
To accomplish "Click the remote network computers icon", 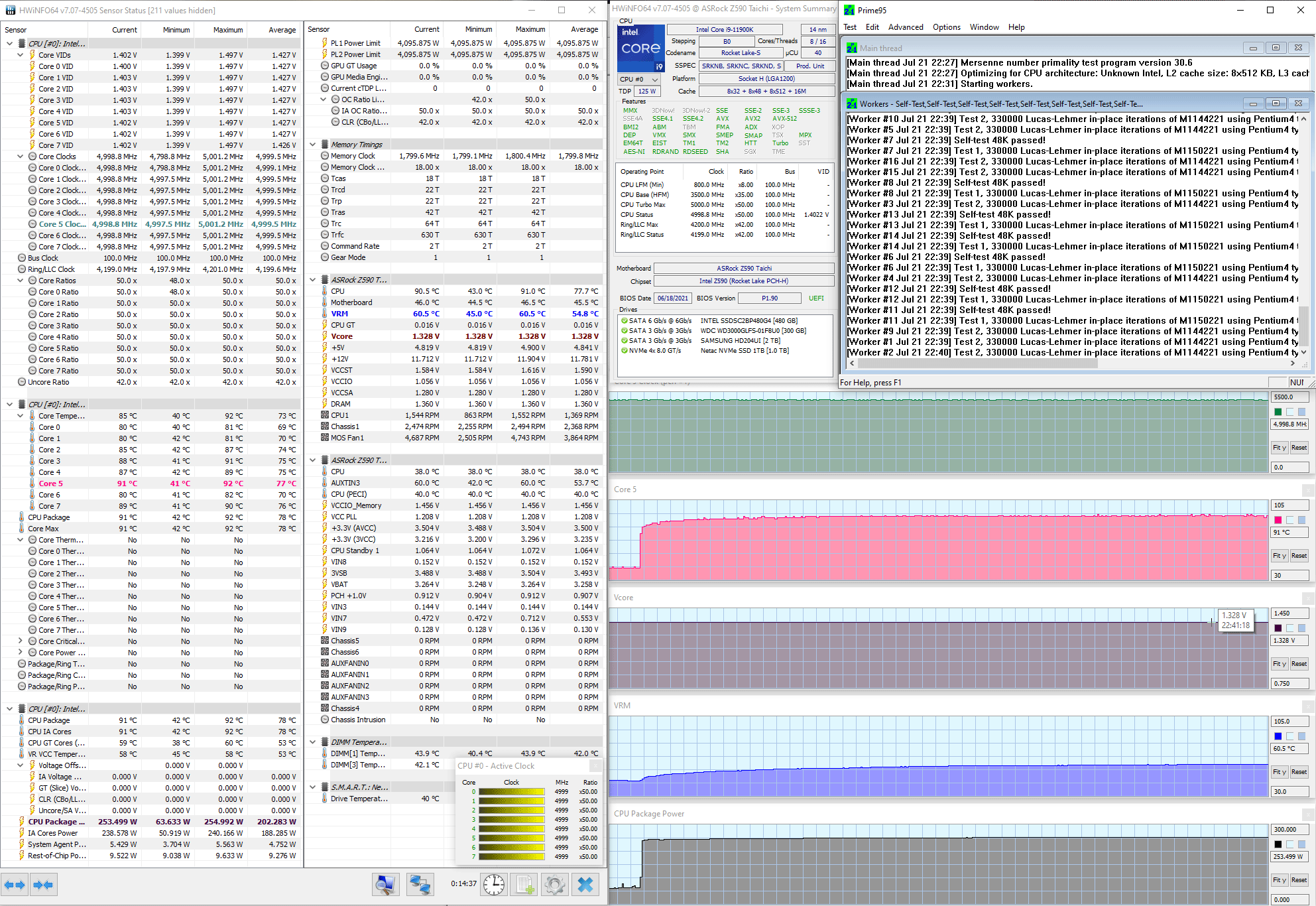I will (x=420, y=884).
